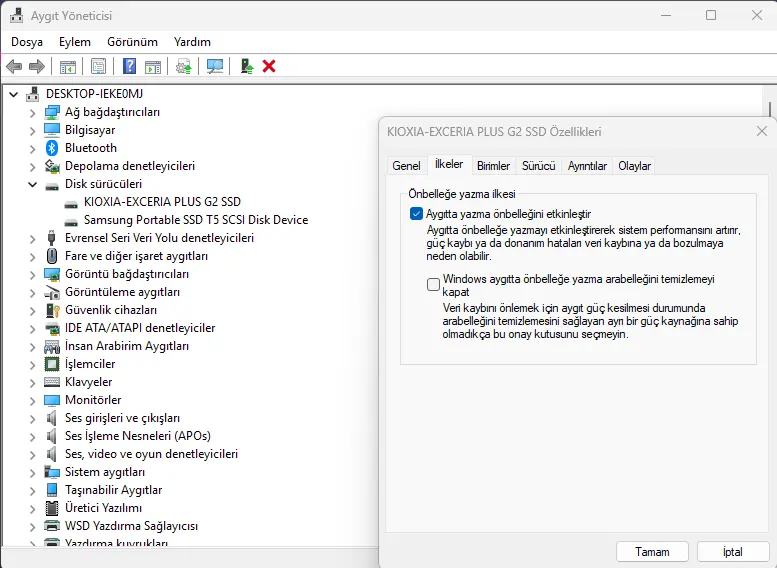Screen dimensions: 777x568
Task: Click the İşlemciler processor icon
Action: (52, 364)
